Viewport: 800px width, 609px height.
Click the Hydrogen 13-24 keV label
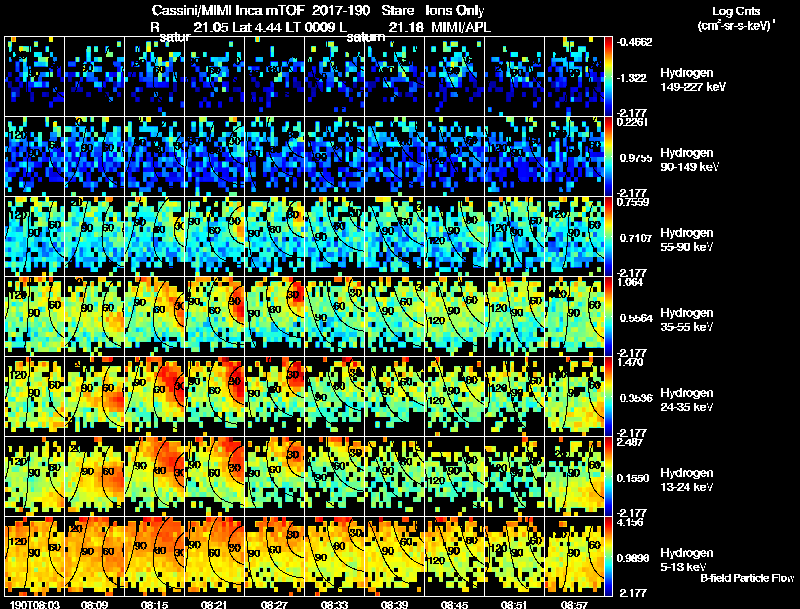coord(687,480)
